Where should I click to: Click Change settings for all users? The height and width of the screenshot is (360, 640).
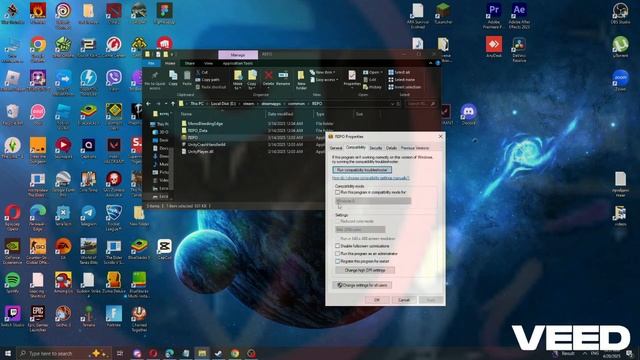[362, 285]
